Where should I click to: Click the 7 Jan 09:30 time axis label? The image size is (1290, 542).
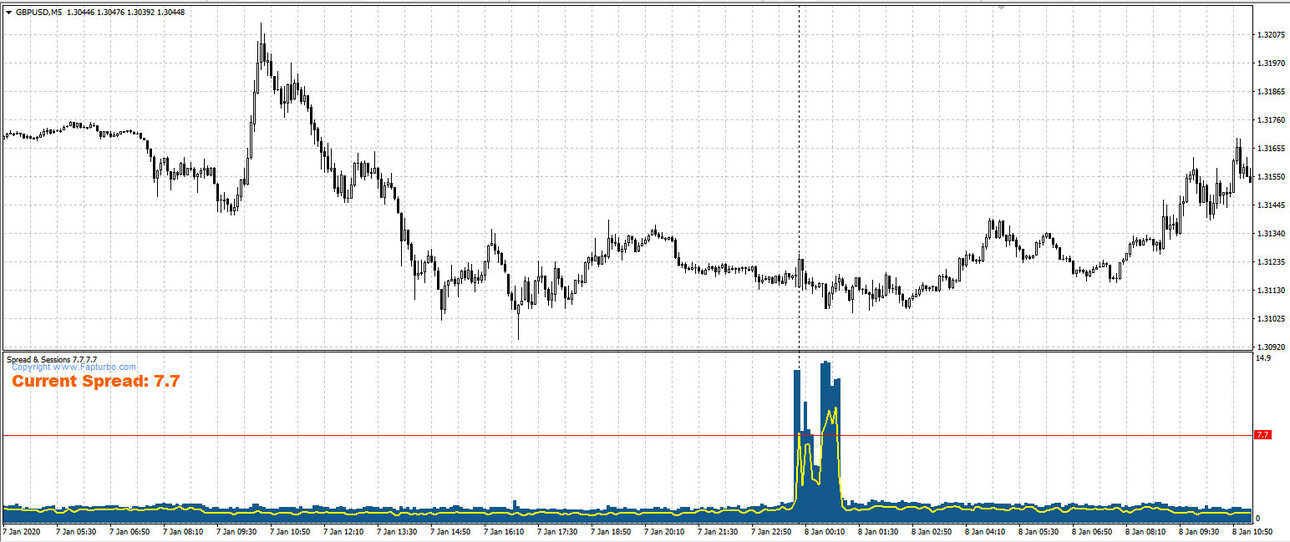click(237, 533)
